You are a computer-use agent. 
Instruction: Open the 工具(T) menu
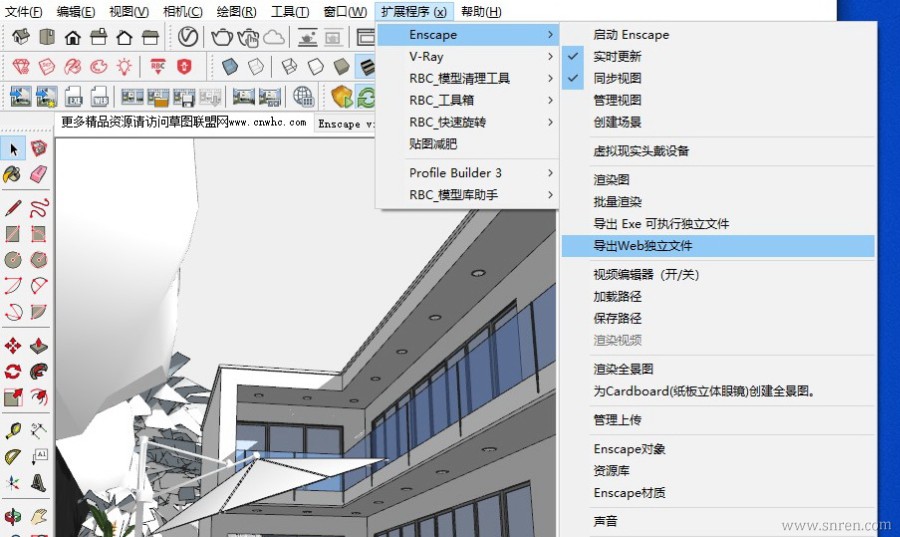(290, 11)
